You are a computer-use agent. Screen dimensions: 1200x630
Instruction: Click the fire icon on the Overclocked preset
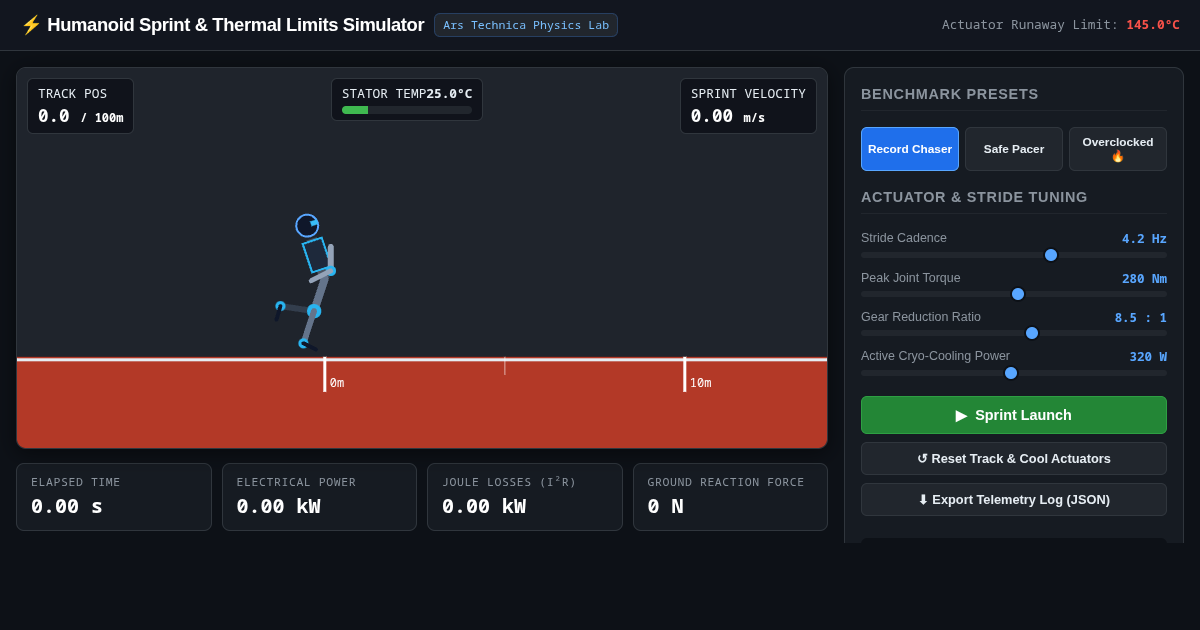[1118, 157]
